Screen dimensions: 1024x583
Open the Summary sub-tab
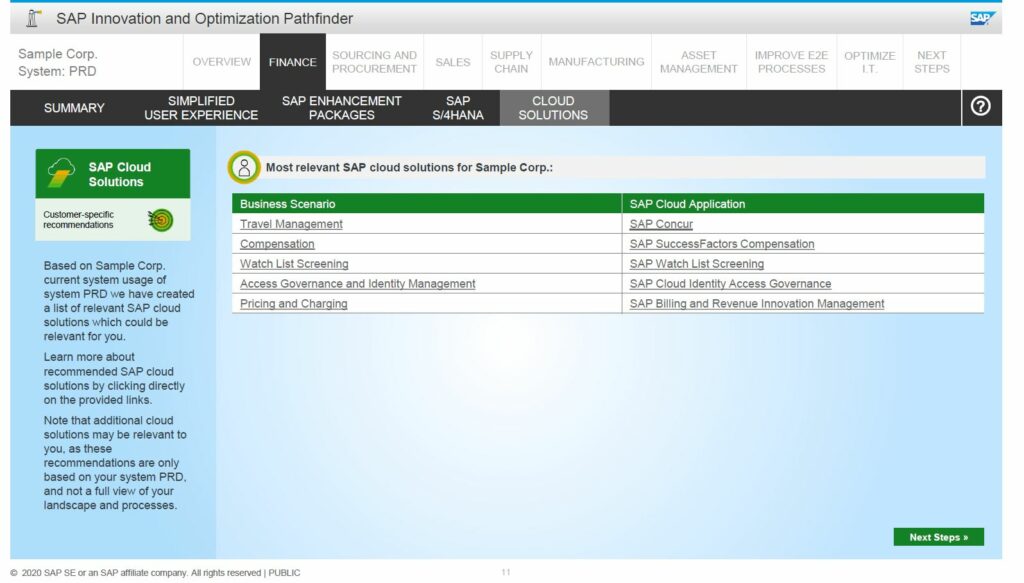pyautogui.click(x=74, y=108)
